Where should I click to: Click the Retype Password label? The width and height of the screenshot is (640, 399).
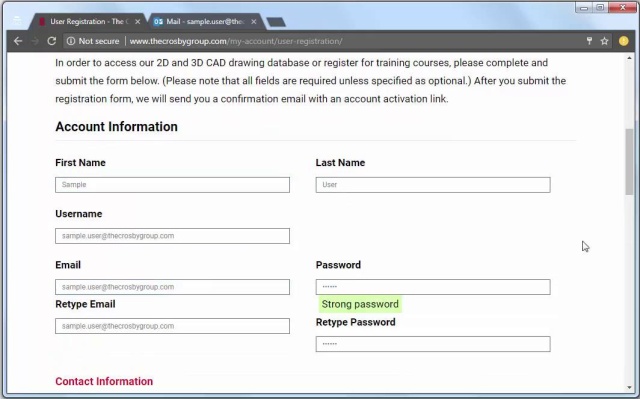356,322
